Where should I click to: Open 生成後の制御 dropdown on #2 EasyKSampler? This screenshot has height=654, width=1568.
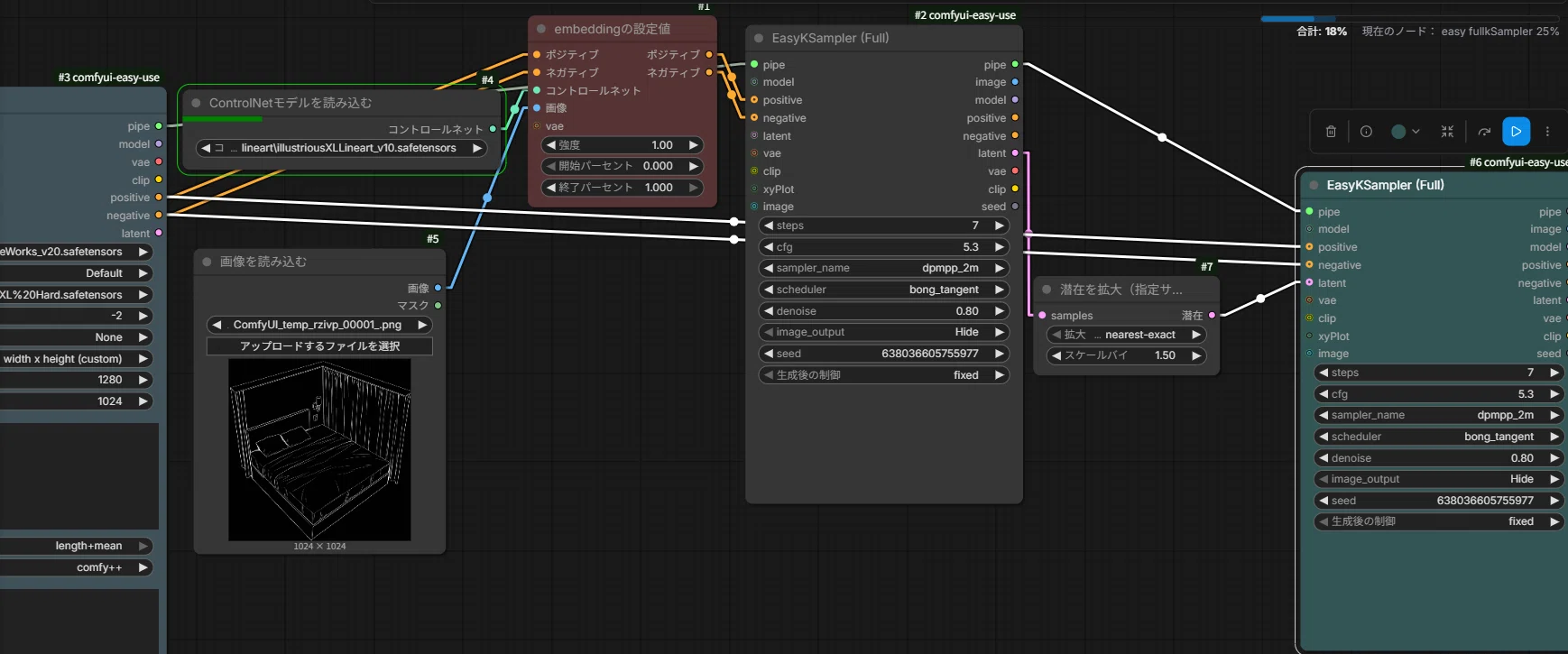[883, 375]
